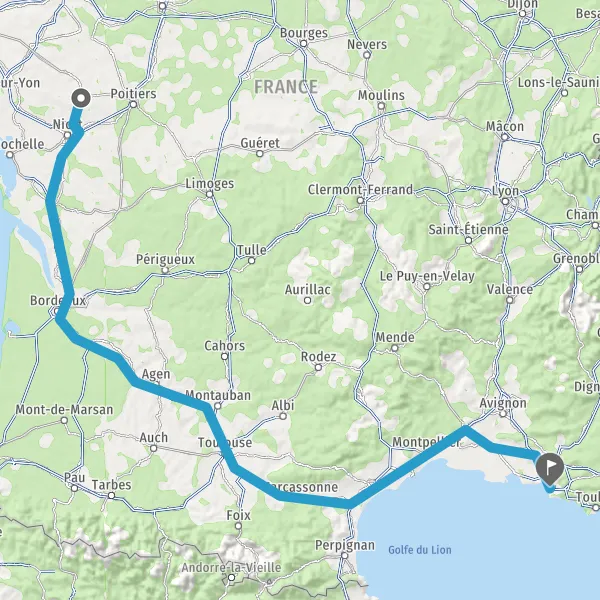Click the Clermont-Ferrand city marker
The width and height of the screenshot is (600, 600).
[x=360, y=201]
